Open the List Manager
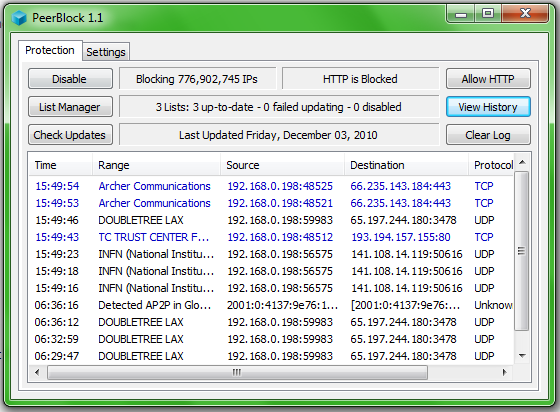This screenshot has width=560, height=412. pos(70,107)
